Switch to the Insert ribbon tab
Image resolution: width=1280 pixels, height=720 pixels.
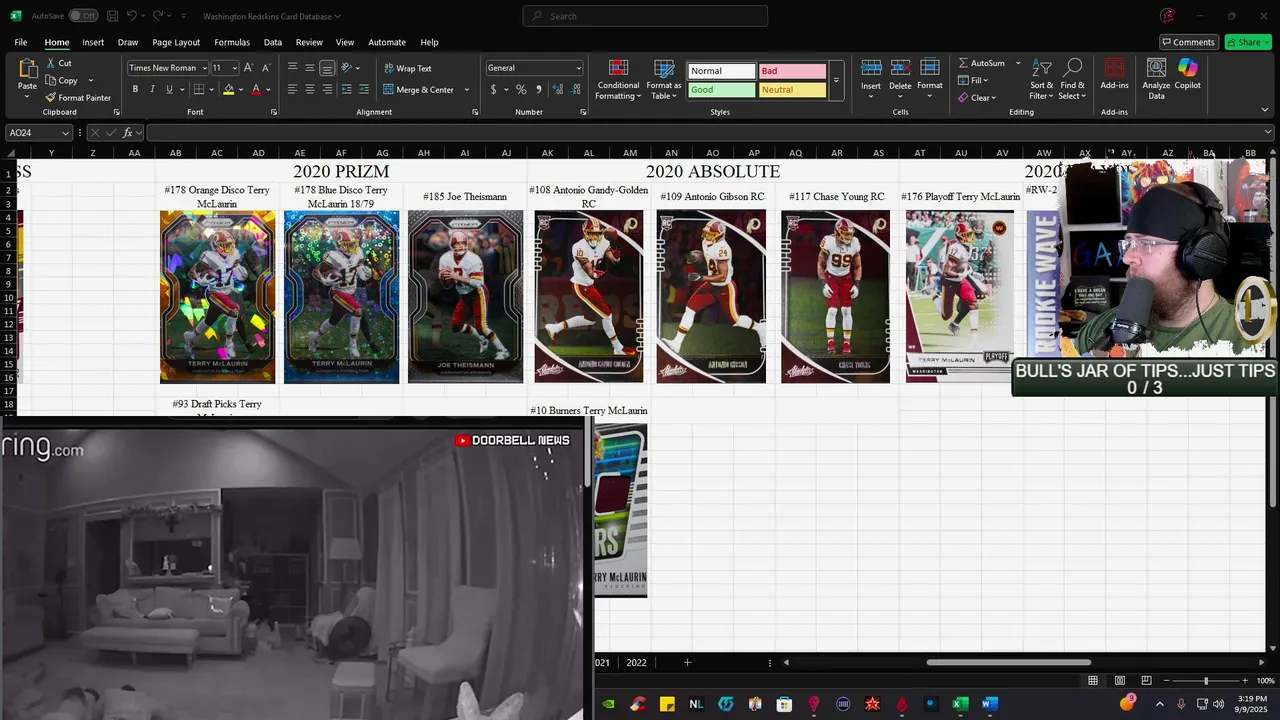[93, 42]
